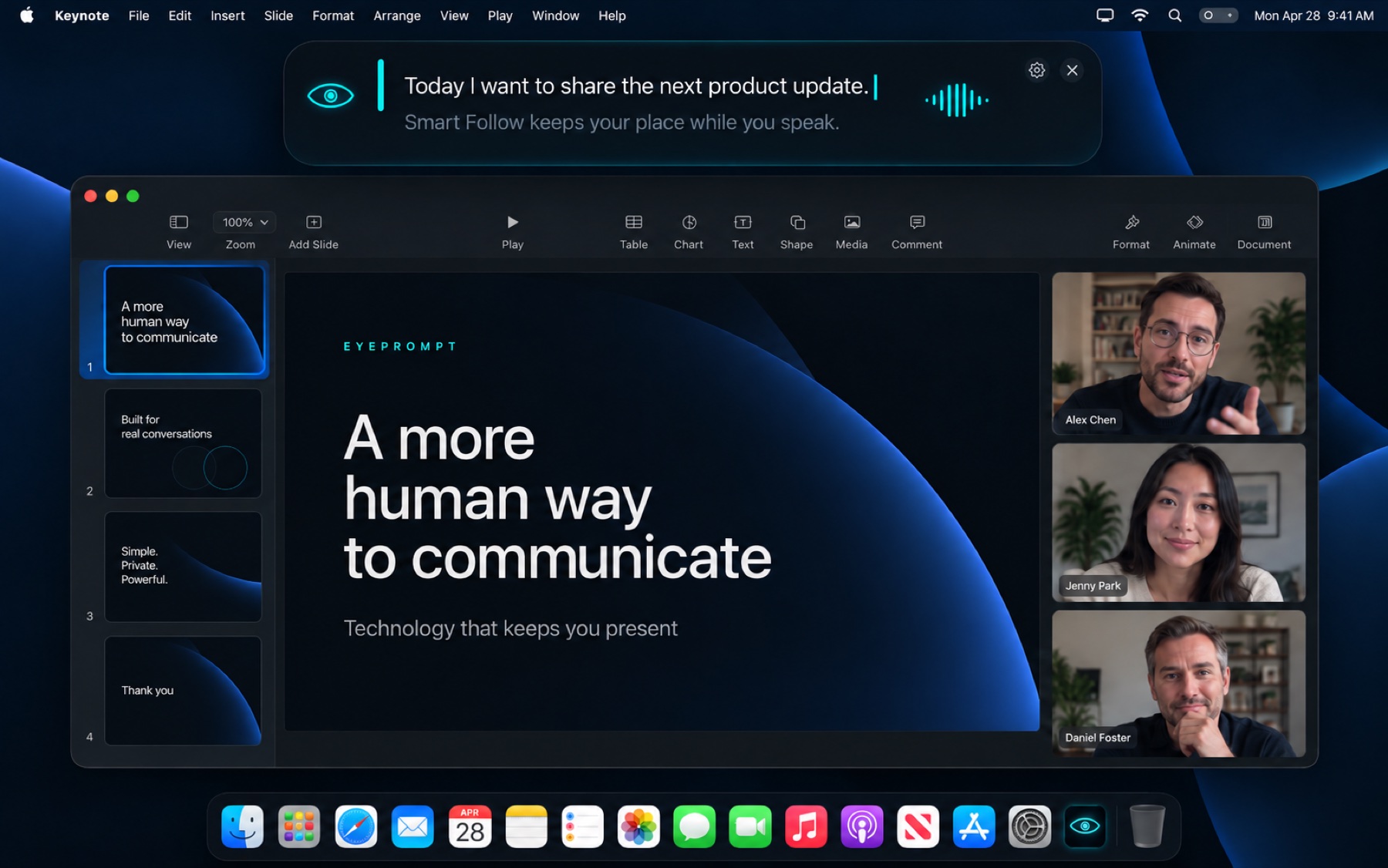Add a new slide
Screen dimensions: 1388x868
click(x=313, y=231)
